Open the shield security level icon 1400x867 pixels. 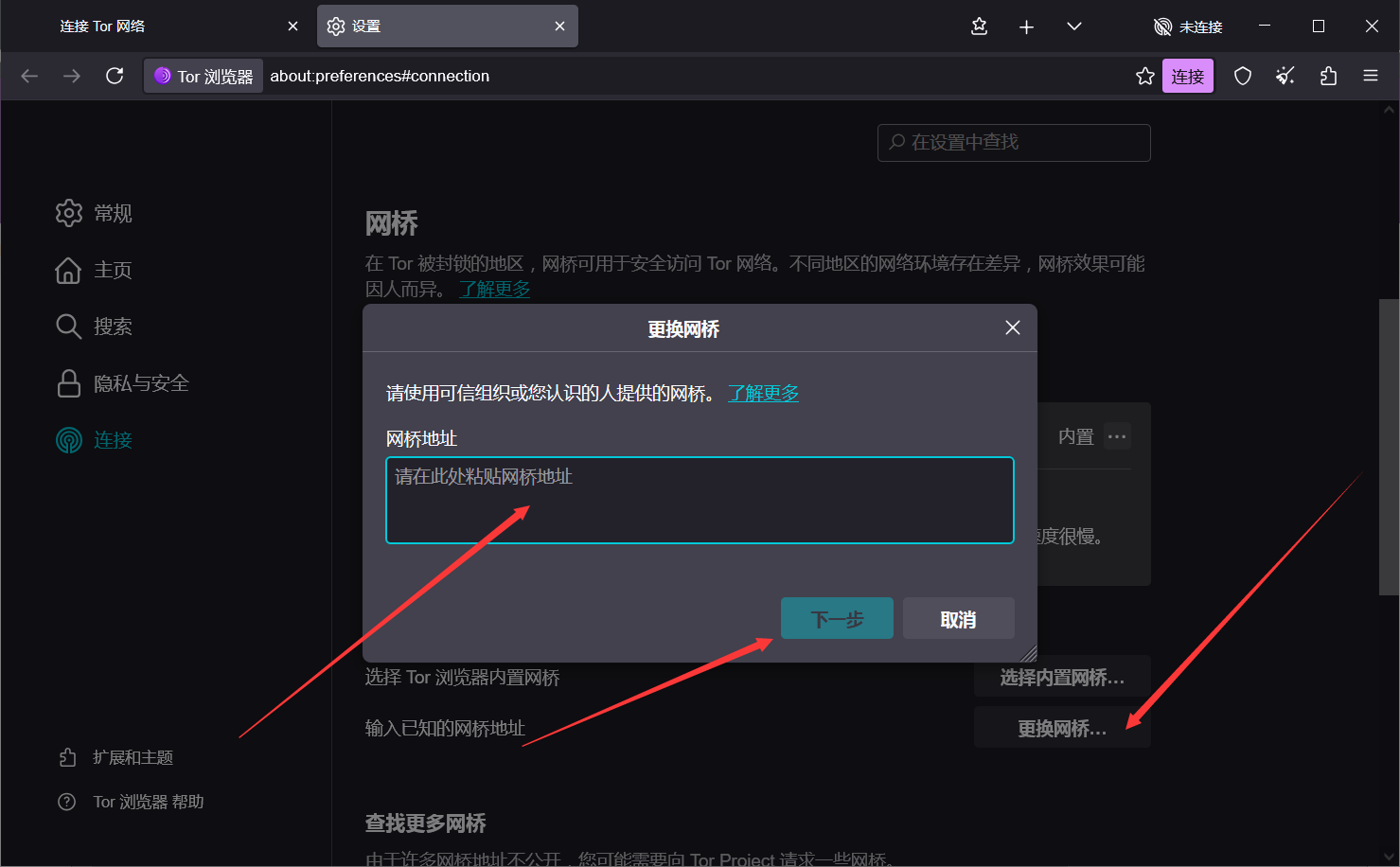coord(1243,76)
